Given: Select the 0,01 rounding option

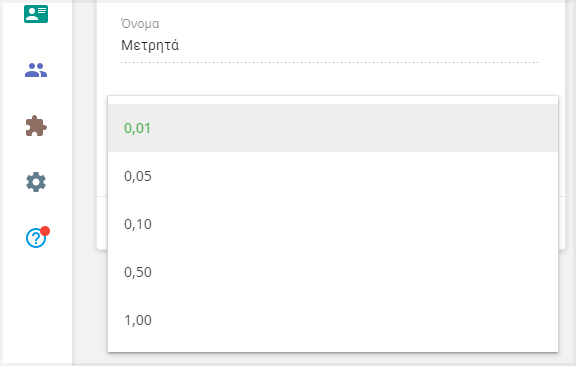Looking at the screenshot, I should coord(137,128).
